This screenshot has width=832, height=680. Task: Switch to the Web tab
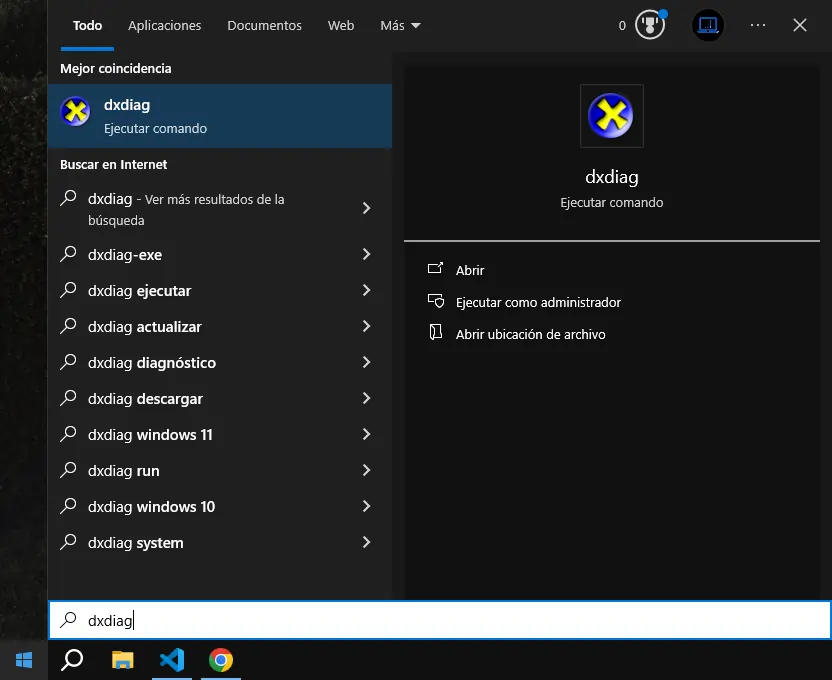[341, 25]
